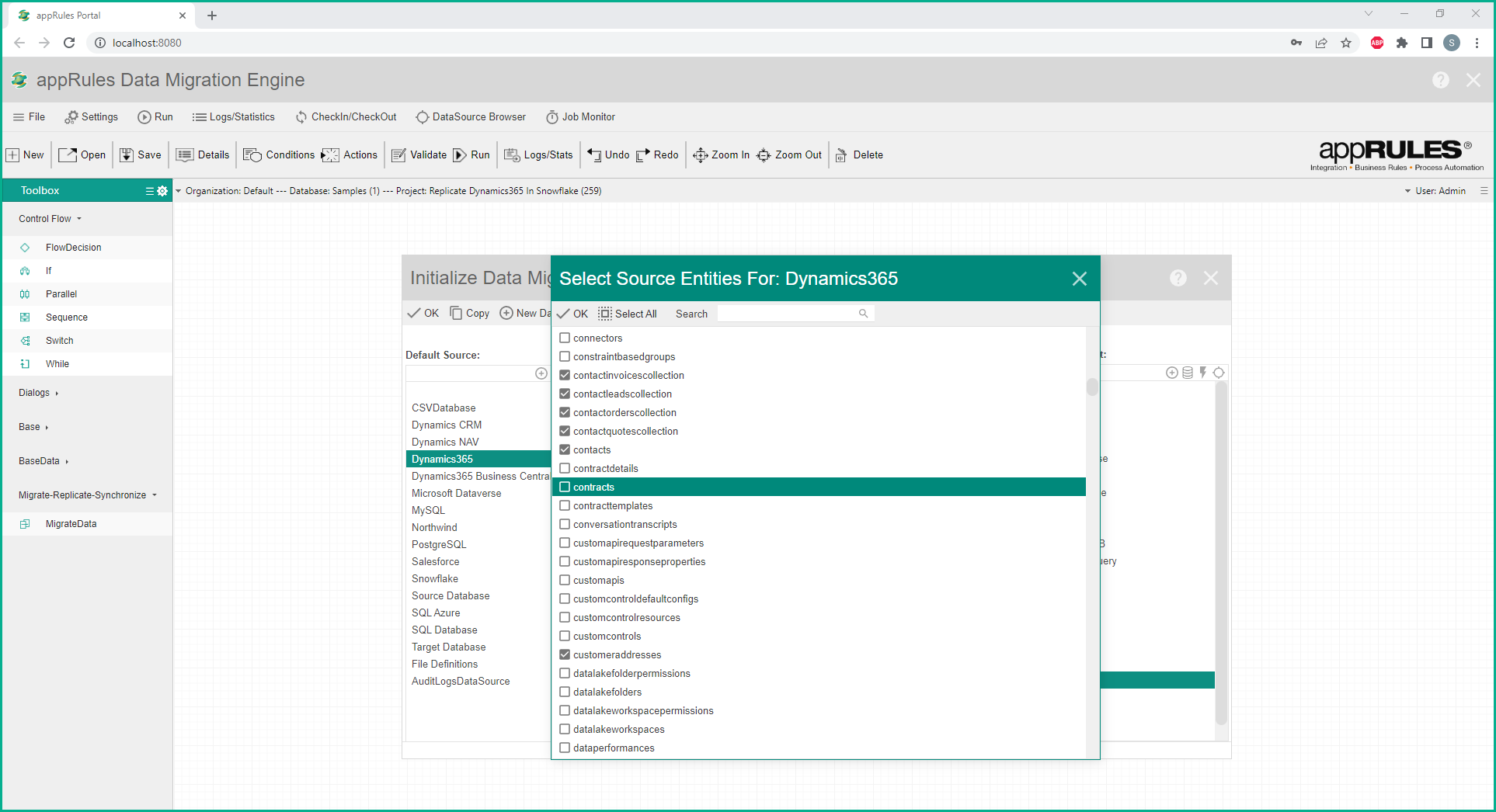Click the entity list scrollbar thumb

point(1092,387)
